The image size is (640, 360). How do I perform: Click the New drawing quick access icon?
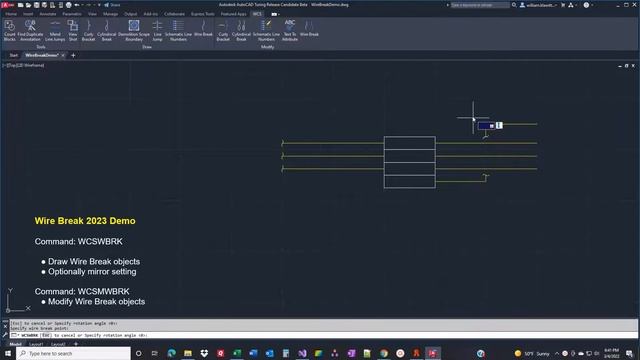click(x=20, y=5)
